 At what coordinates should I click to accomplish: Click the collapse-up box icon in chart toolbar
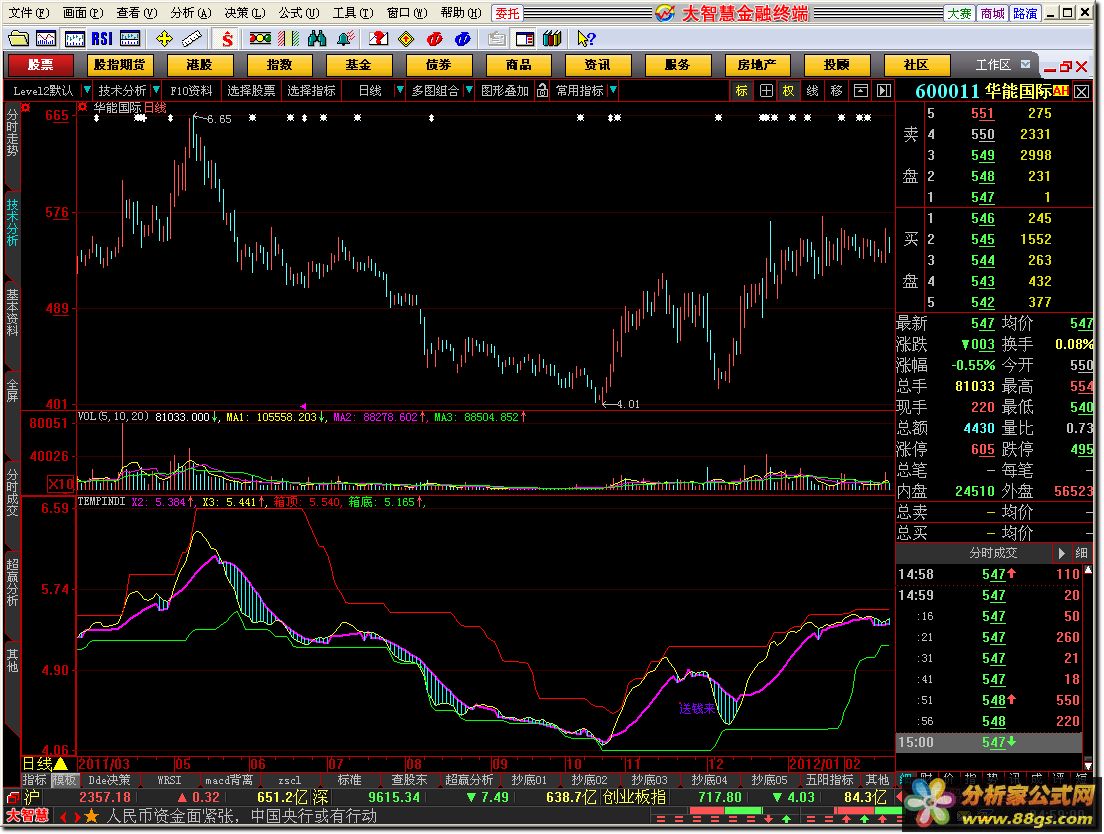(x=860, y=91)
